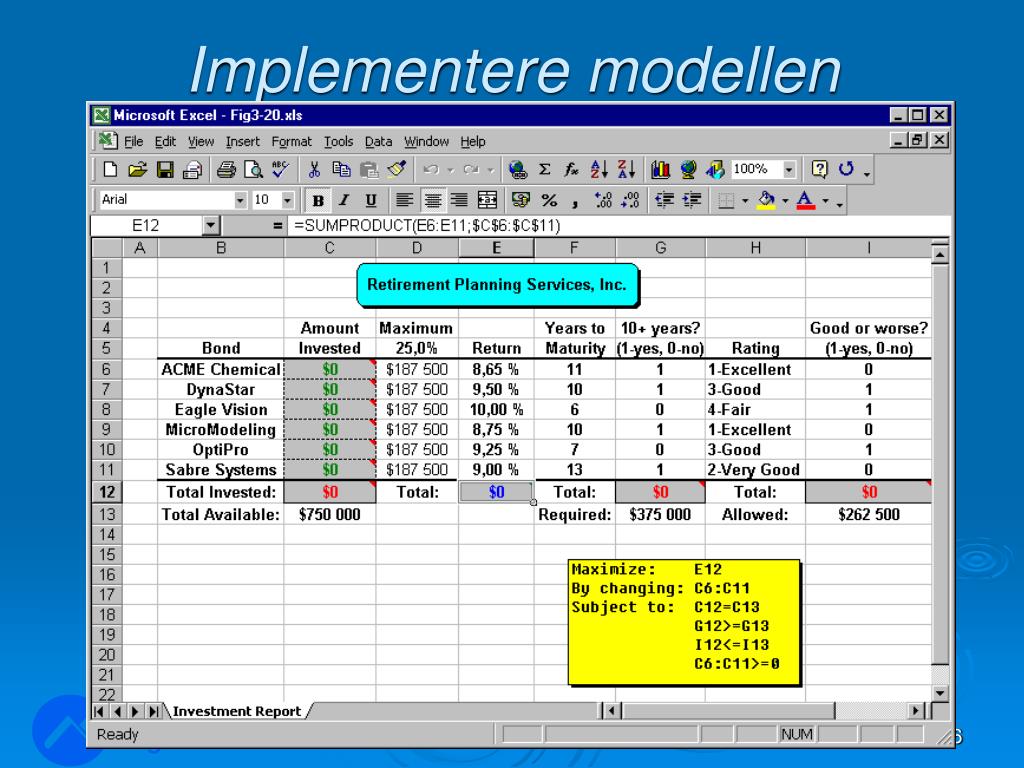Click the Redo arrow icon

pyautogui.click(x=471, y=170)
